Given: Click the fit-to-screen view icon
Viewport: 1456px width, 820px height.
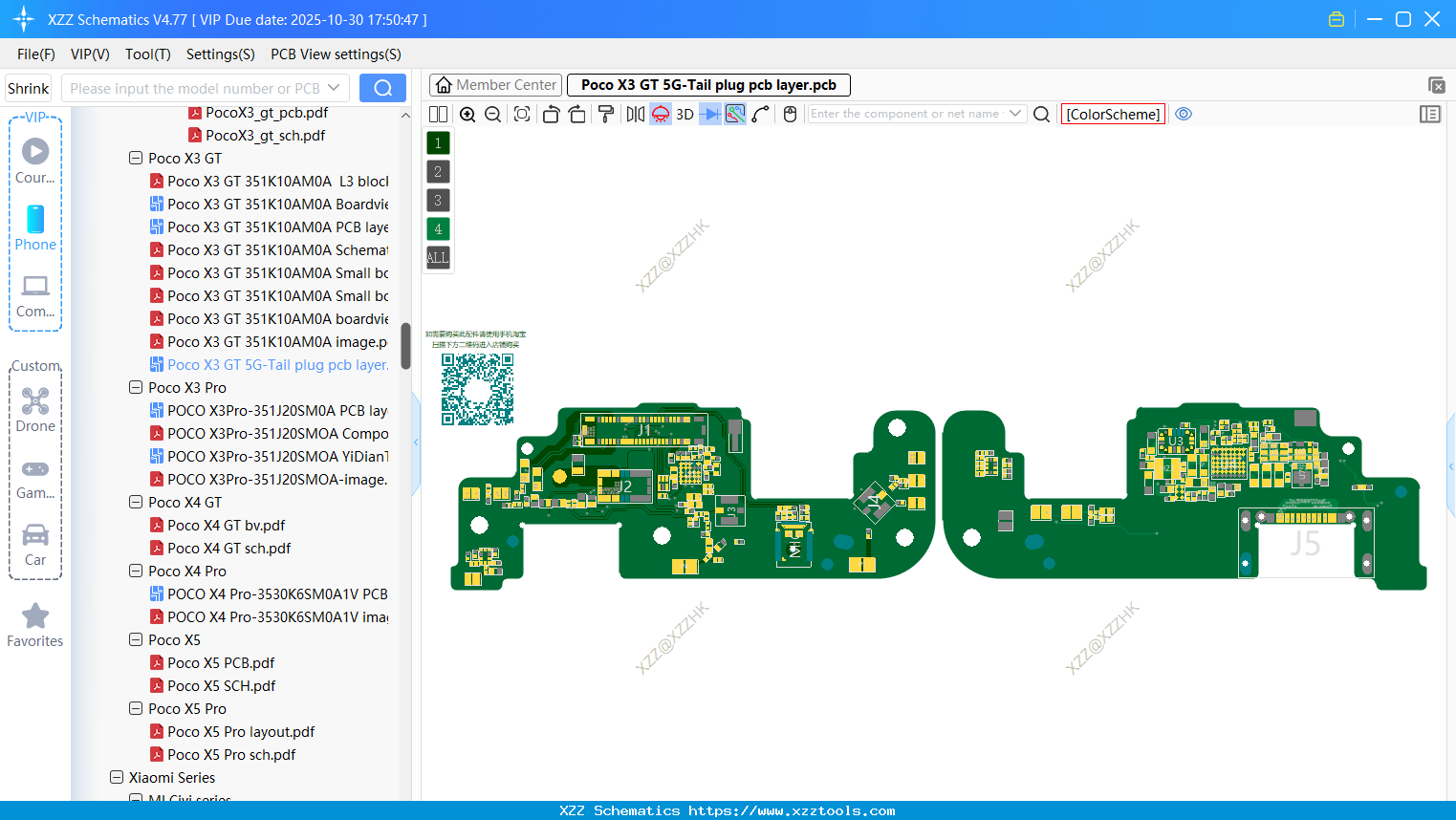Looking at the screenshot, I should coord(521,114).
